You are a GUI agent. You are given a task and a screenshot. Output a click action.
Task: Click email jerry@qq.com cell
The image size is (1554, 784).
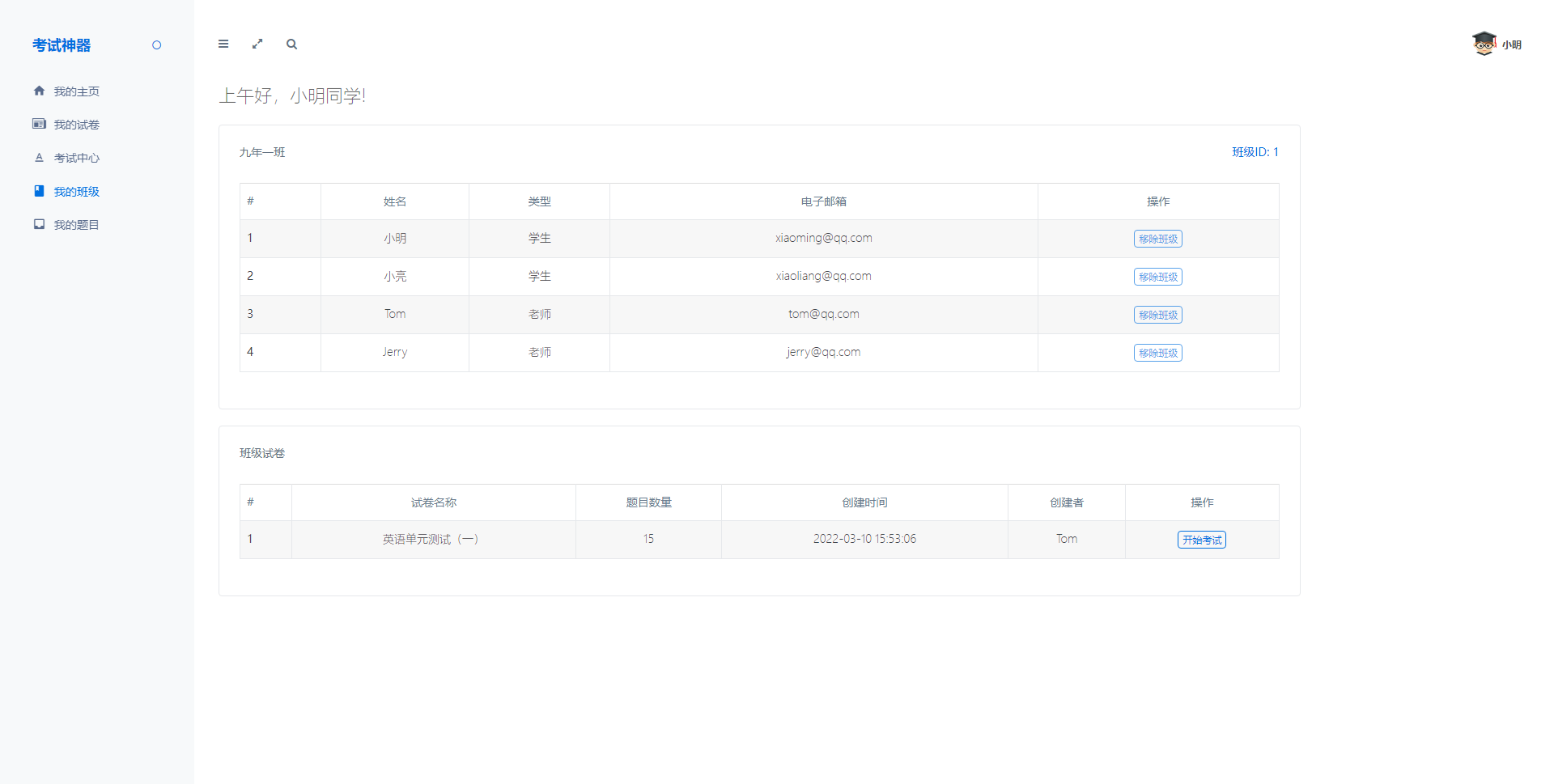[x=824, y=352]
